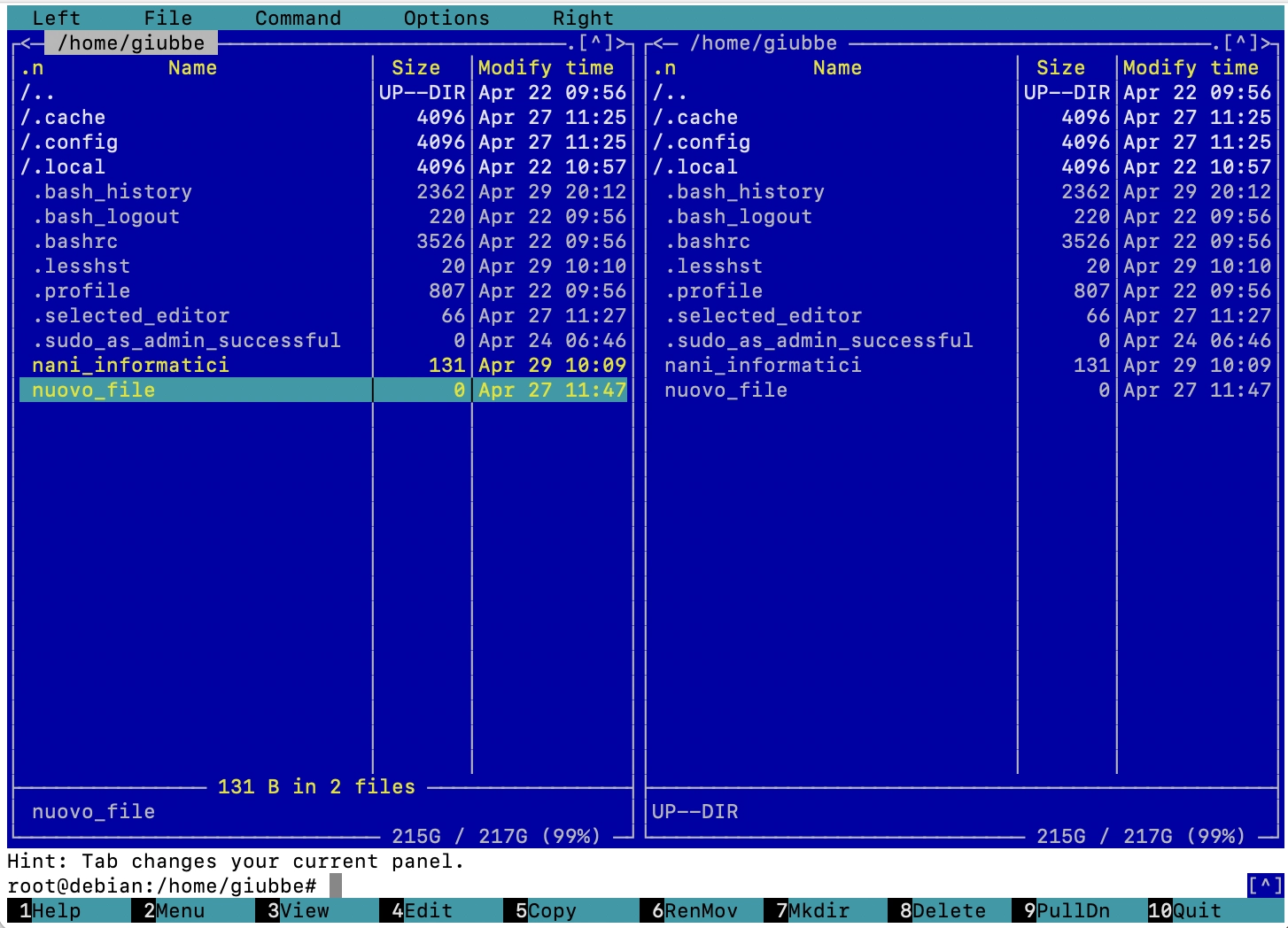Open the Command menu
1288x928 pixels.
coord(298,18)
